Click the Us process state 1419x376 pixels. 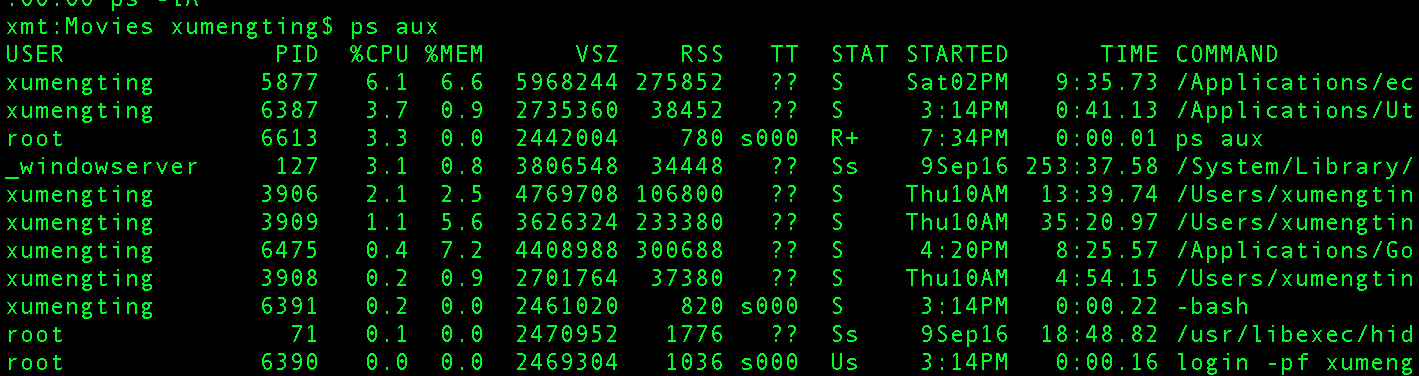pos(845,362)
